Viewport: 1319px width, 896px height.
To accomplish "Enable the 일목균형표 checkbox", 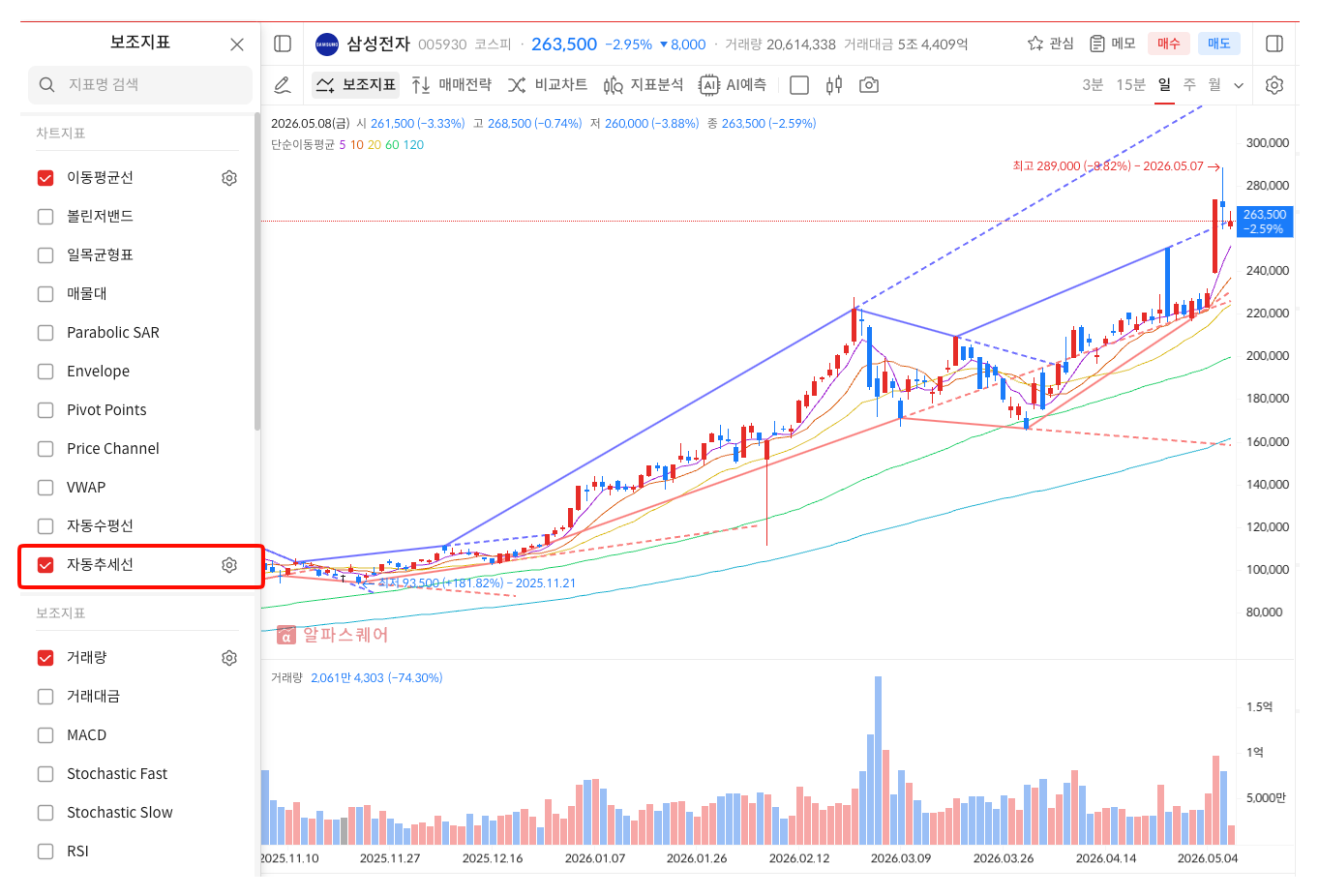I will click(45, 255).
